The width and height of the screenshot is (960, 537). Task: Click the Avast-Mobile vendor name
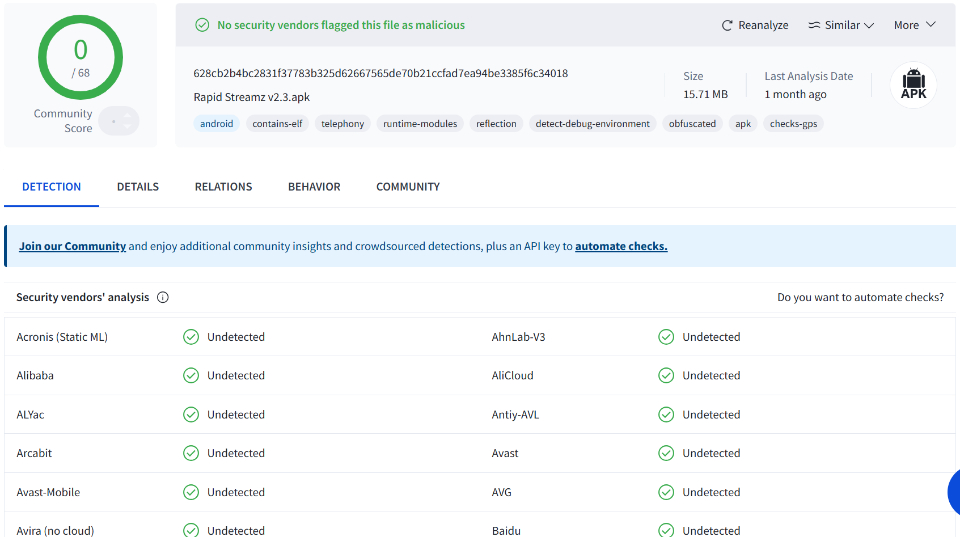[48, 492]
